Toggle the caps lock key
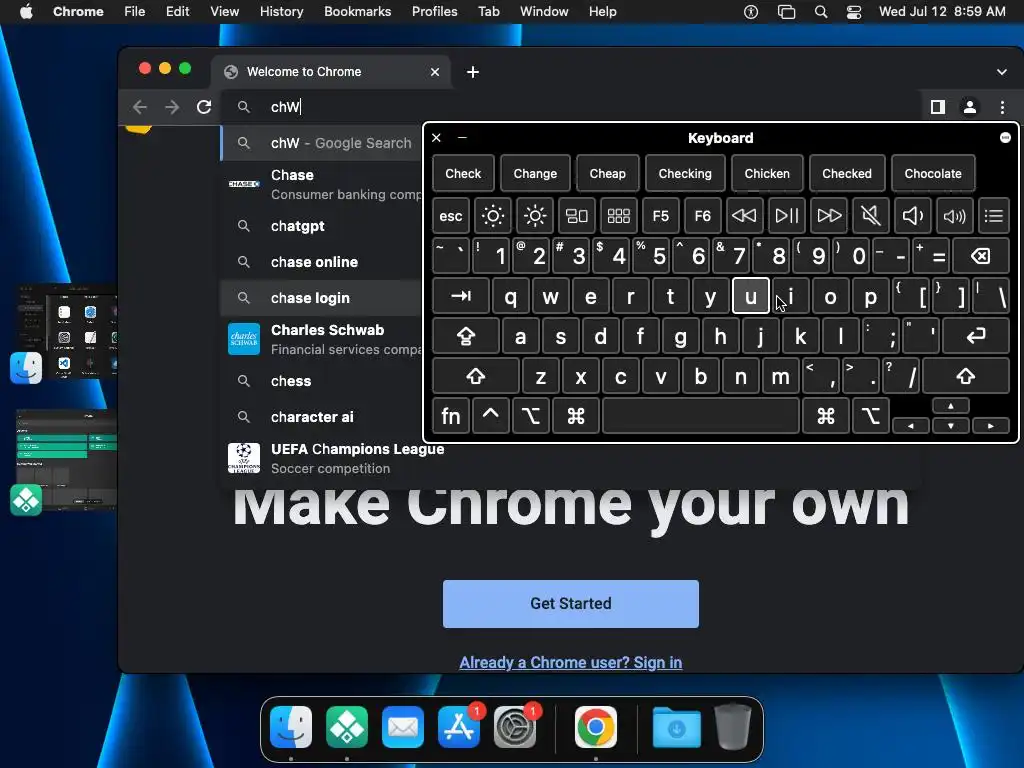The width and height of the screenshot is (1024, 768). tap(466, 336)
